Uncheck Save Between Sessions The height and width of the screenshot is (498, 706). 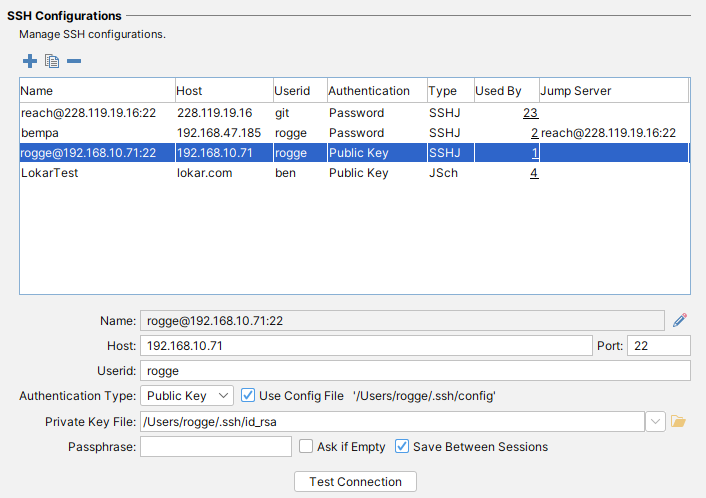pos(403,447)
